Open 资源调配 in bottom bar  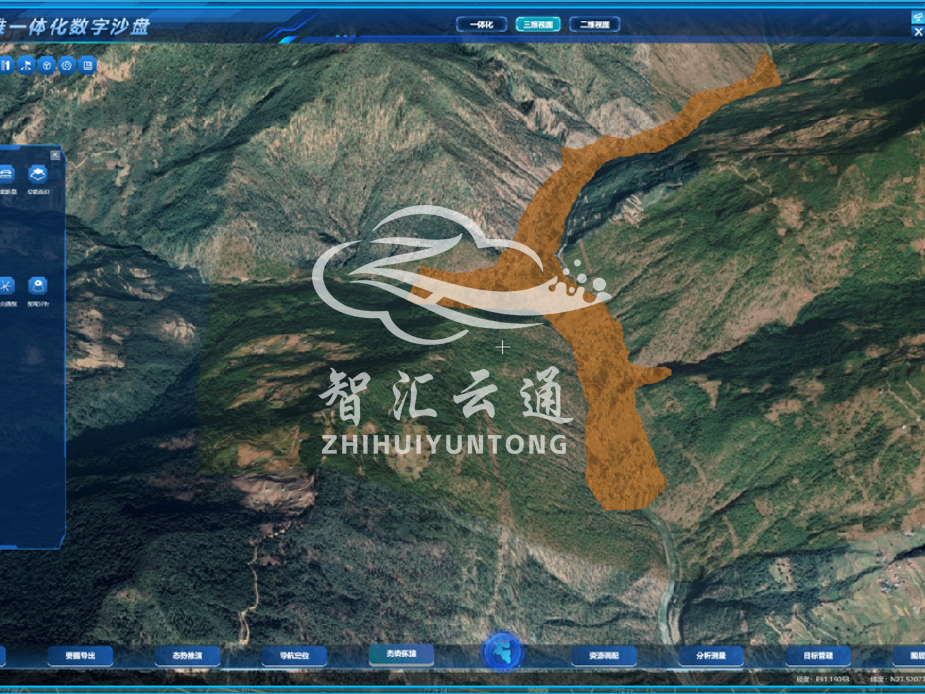click(x=604, y=656)
